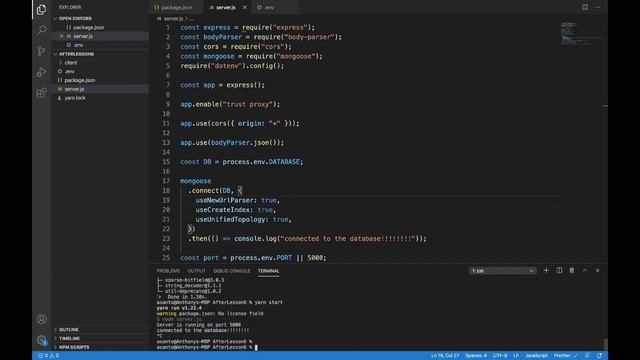Open the Accounts menu icon
This screenshot has width=640, height=360.
[41, 319]
